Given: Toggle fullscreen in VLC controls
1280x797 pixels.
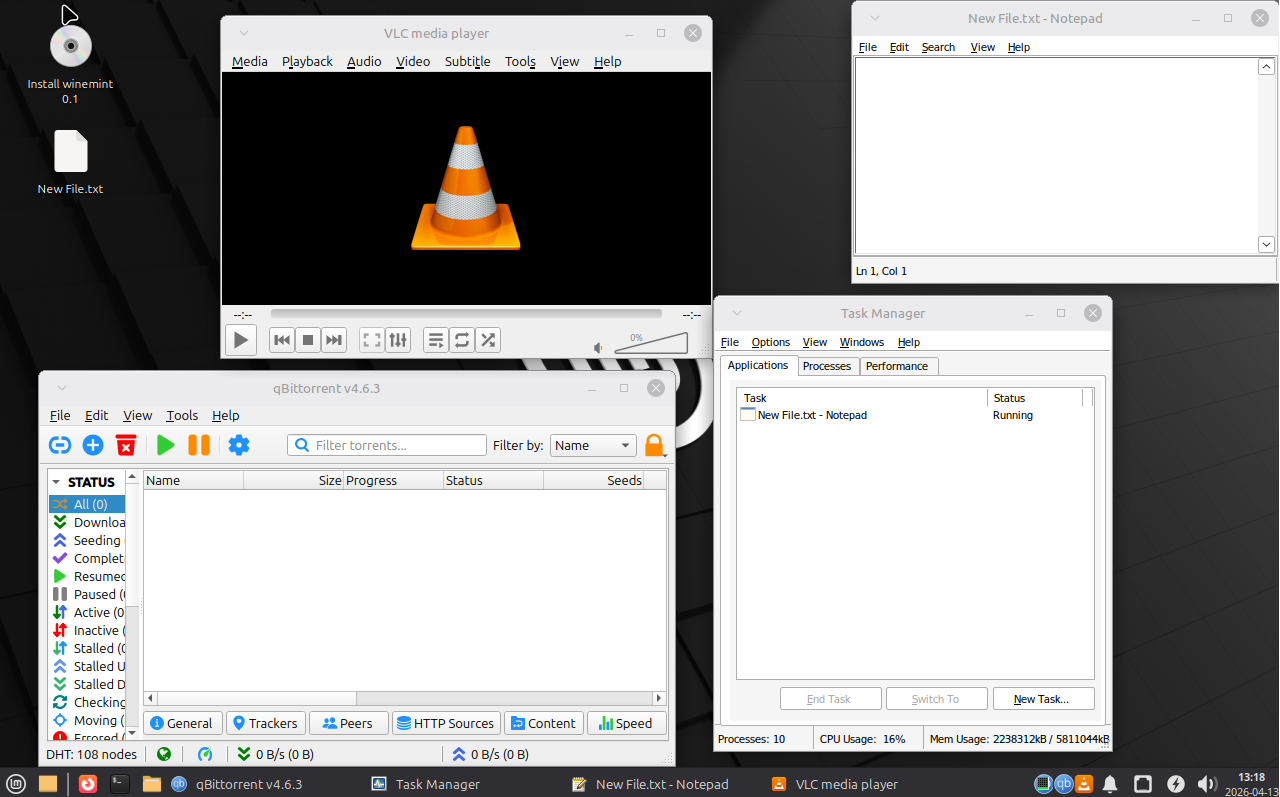Looking at the screenshot, I should pyautogui.click(x=372, y=340).
